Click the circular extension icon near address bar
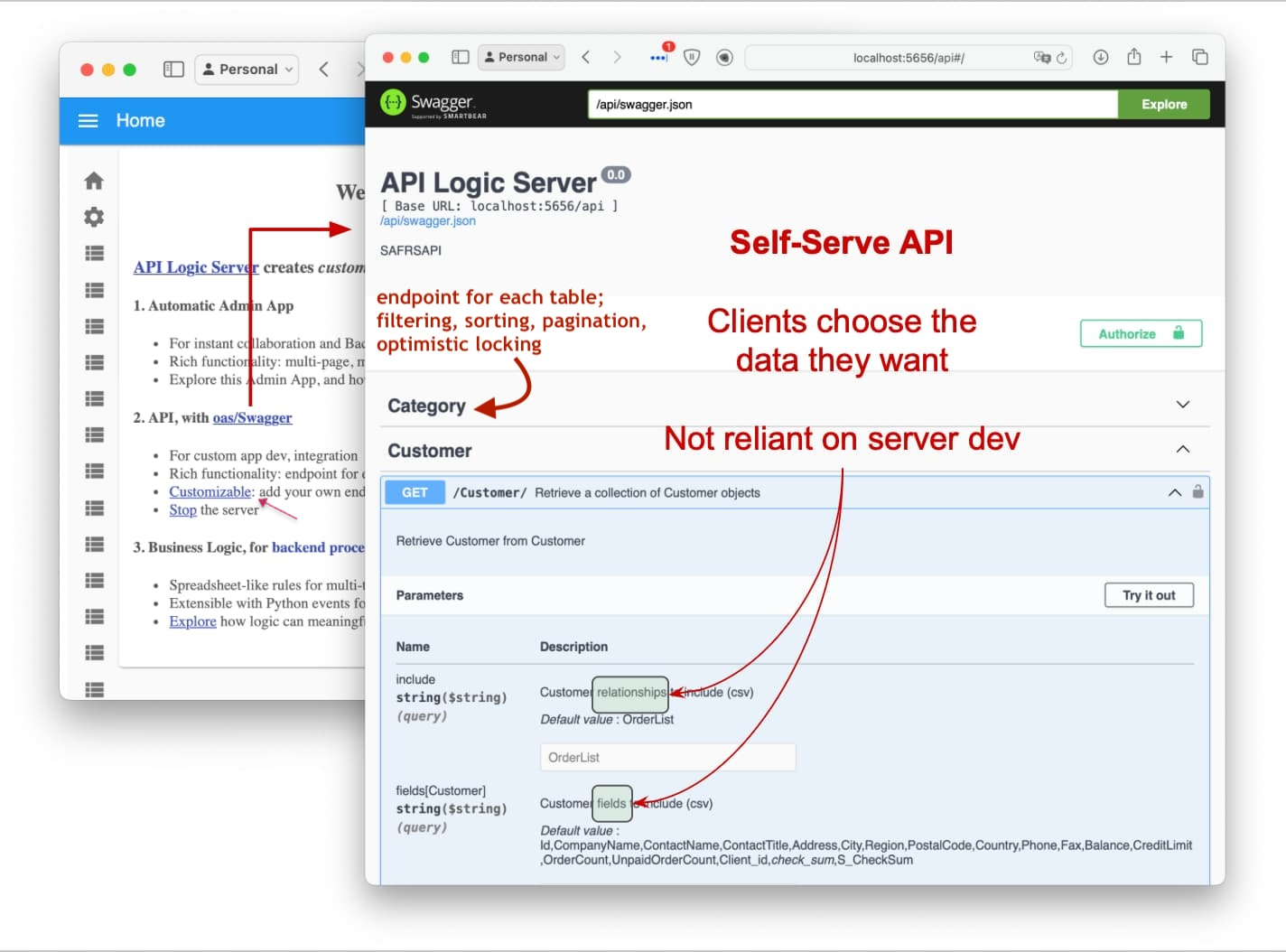Screen dimensions: 1286x952 click(724, 57)
